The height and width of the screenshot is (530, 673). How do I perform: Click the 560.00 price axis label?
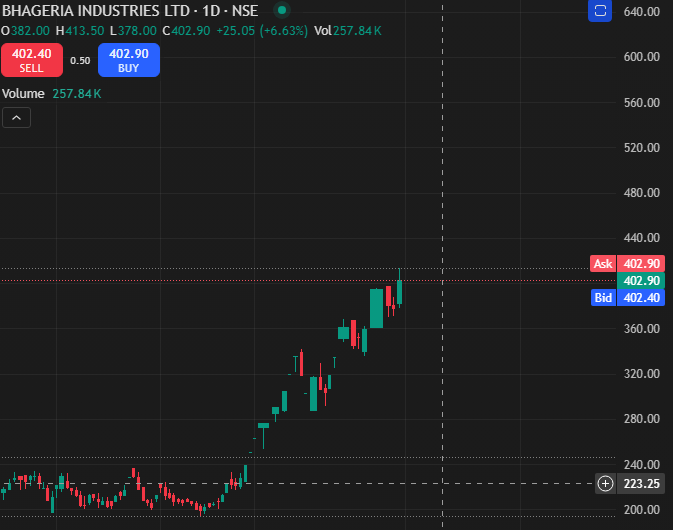[642, 103]
